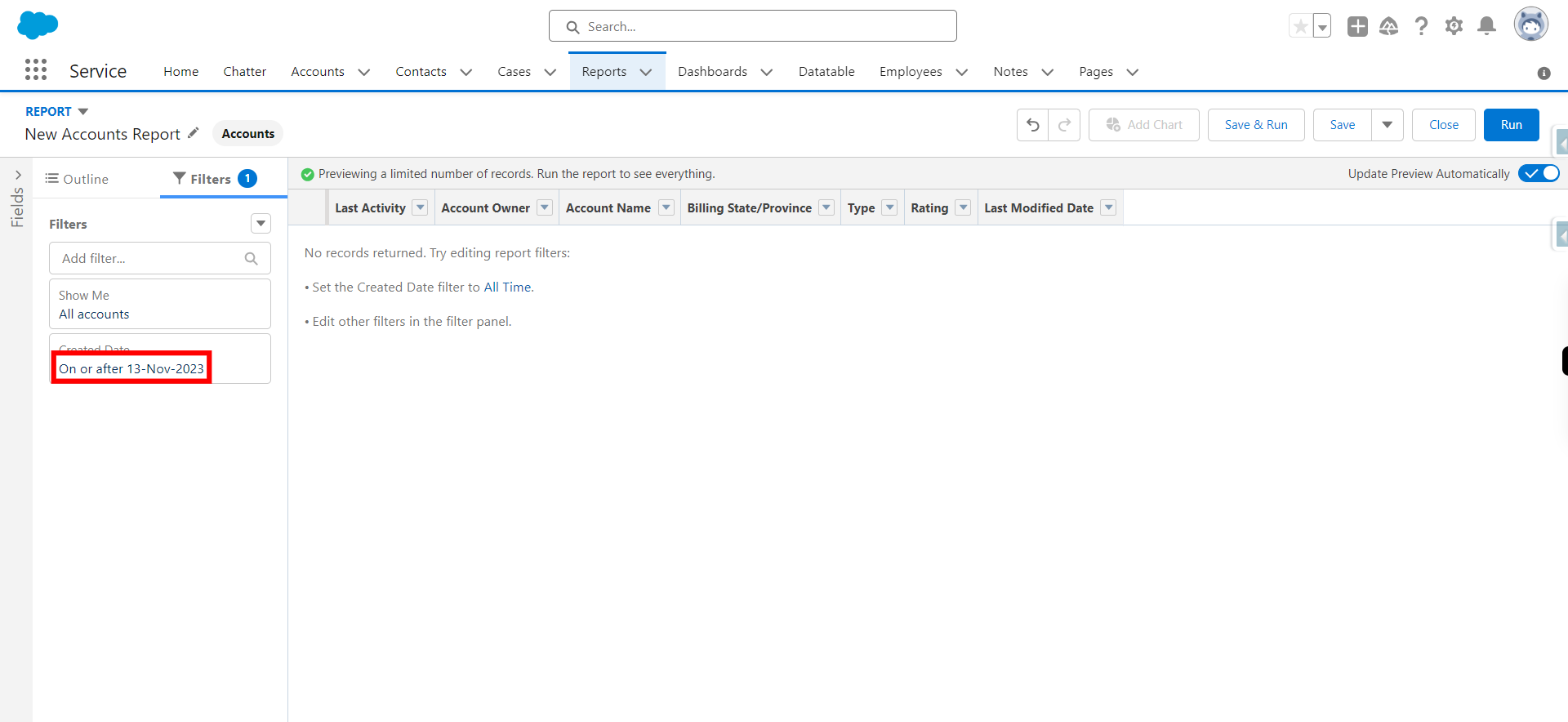This screenshot has height=722, width=1568.
Task: Click the Account Name column header
Action: (608, 207)
